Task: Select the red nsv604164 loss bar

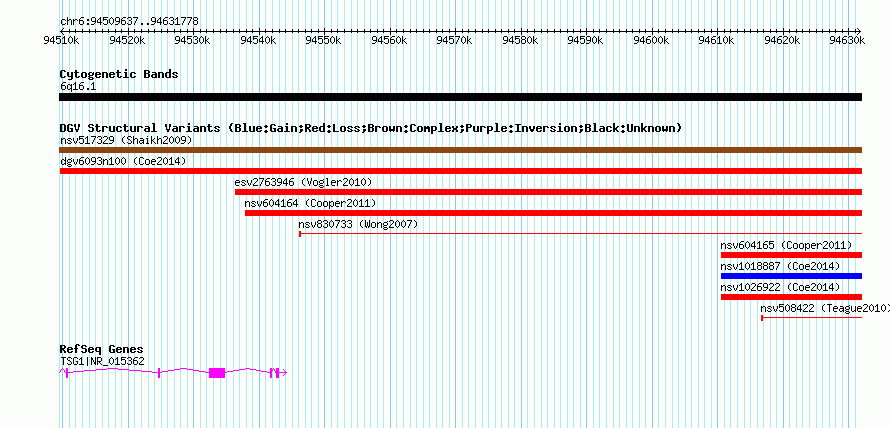Action: click(553, 213)
